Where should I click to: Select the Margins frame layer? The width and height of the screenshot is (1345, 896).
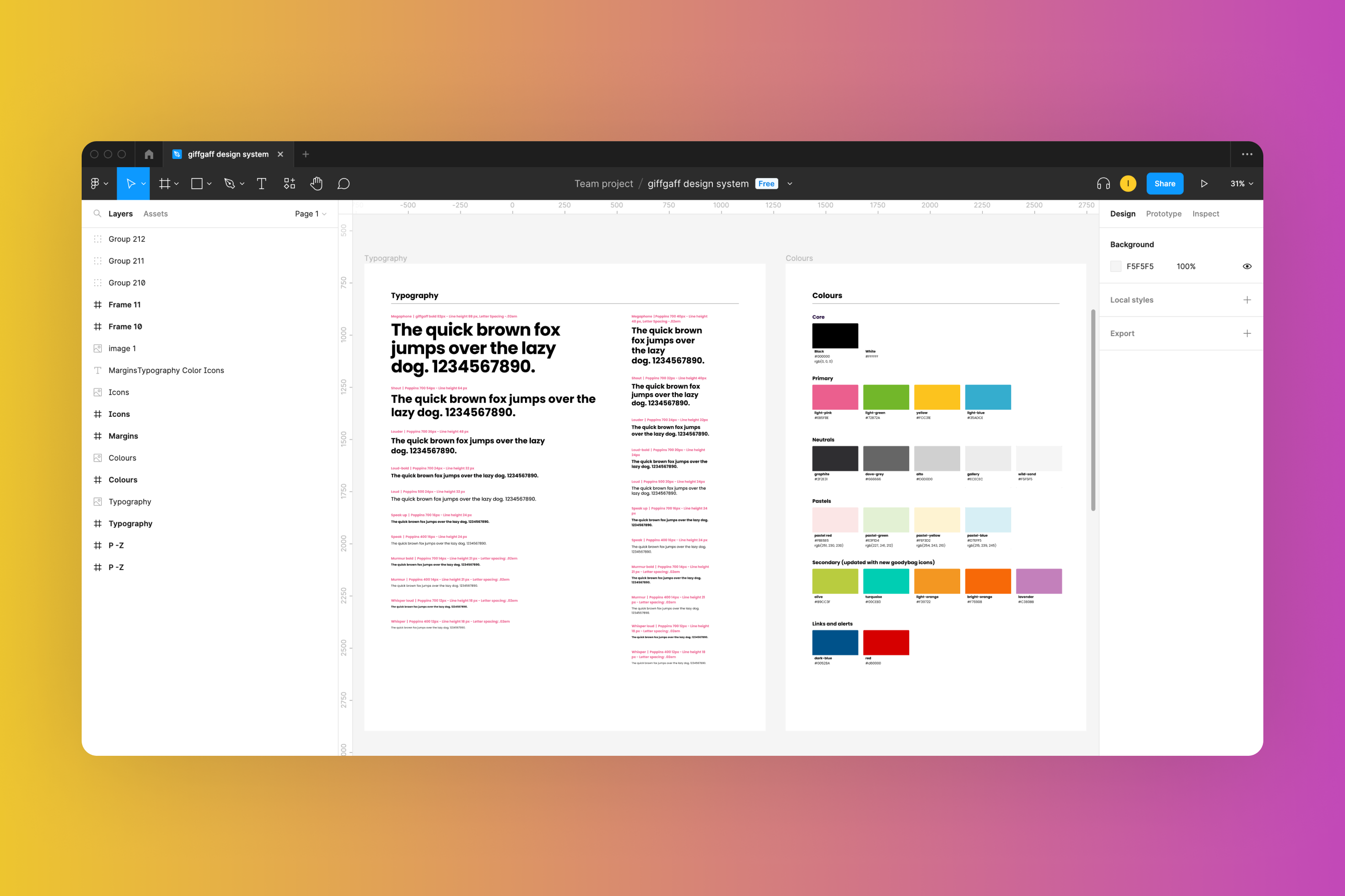coord(210,436)
